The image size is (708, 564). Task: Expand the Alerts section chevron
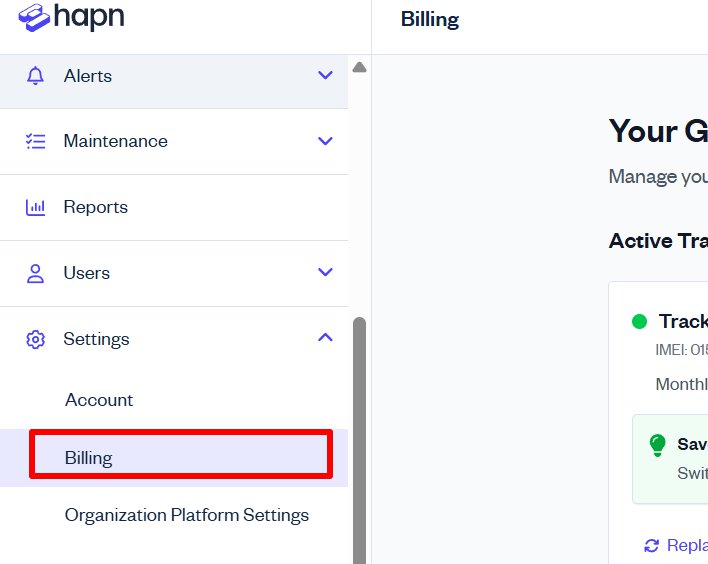[325, 75]
